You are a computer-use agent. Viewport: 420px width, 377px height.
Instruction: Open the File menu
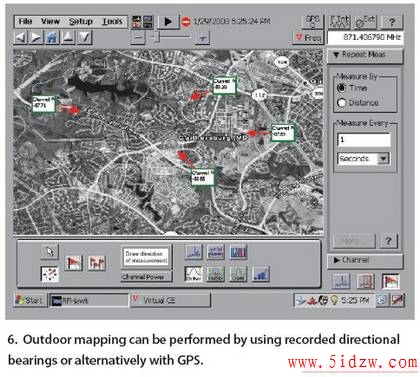(x=25, y=22)
